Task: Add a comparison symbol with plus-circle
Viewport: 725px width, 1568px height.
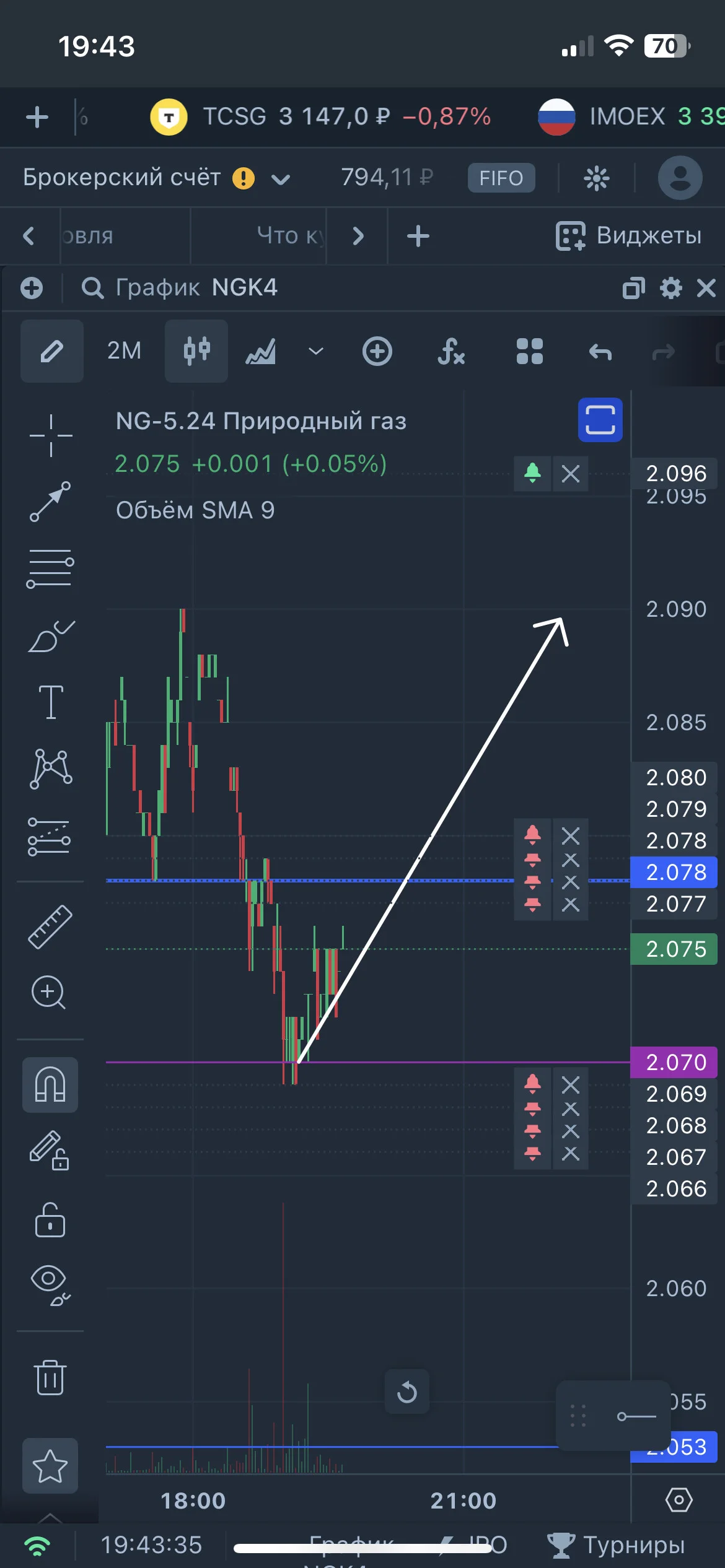Action: 377,351
